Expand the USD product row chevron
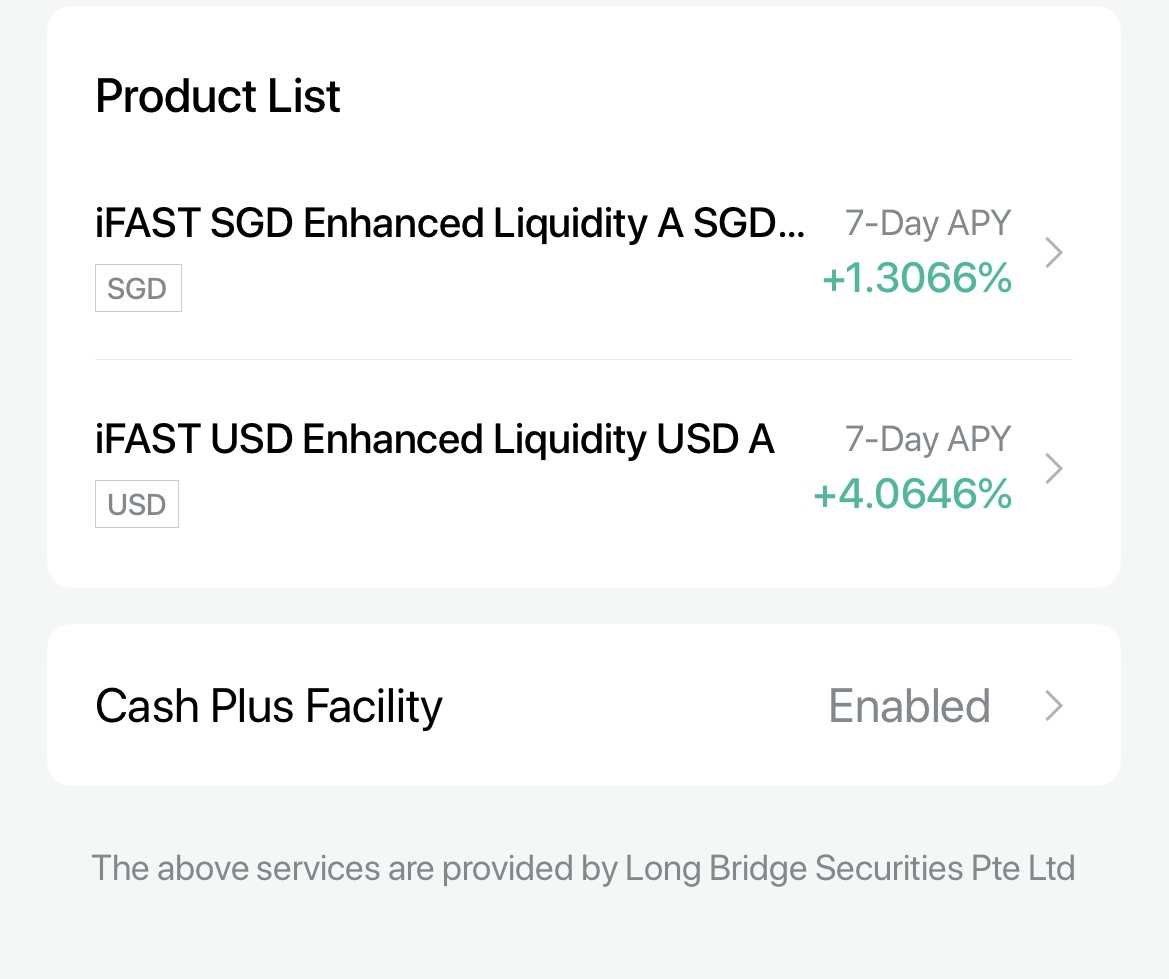This screenshot has height=979, width=1169. (1053, 468)
